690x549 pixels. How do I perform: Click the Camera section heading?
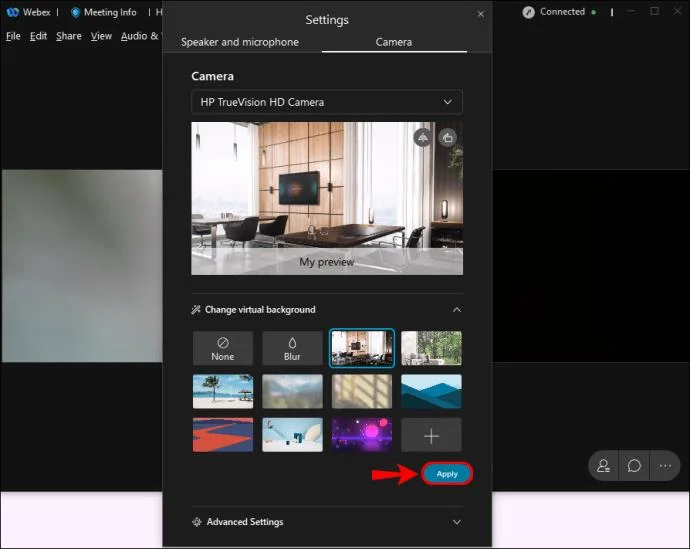click(x=213, y=76)
